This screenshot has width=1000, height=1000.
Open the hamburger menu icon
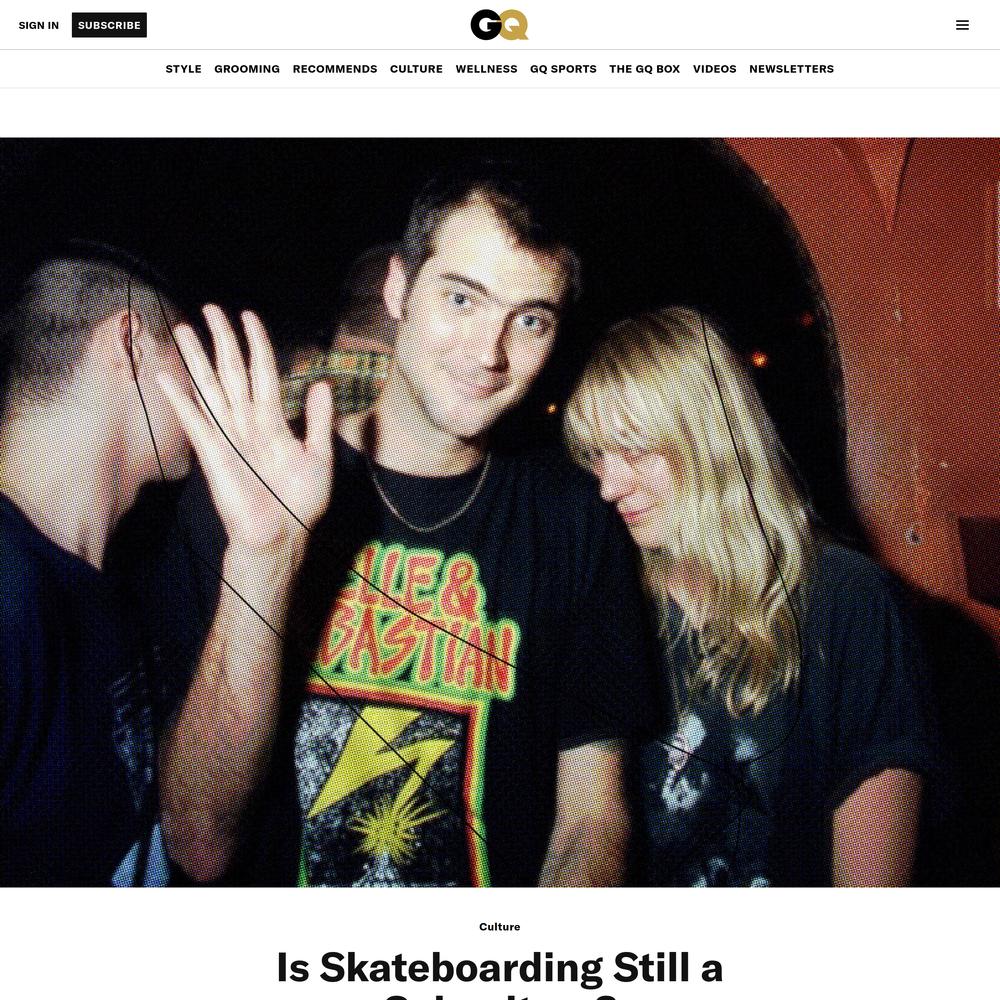[x=962, y=25]
